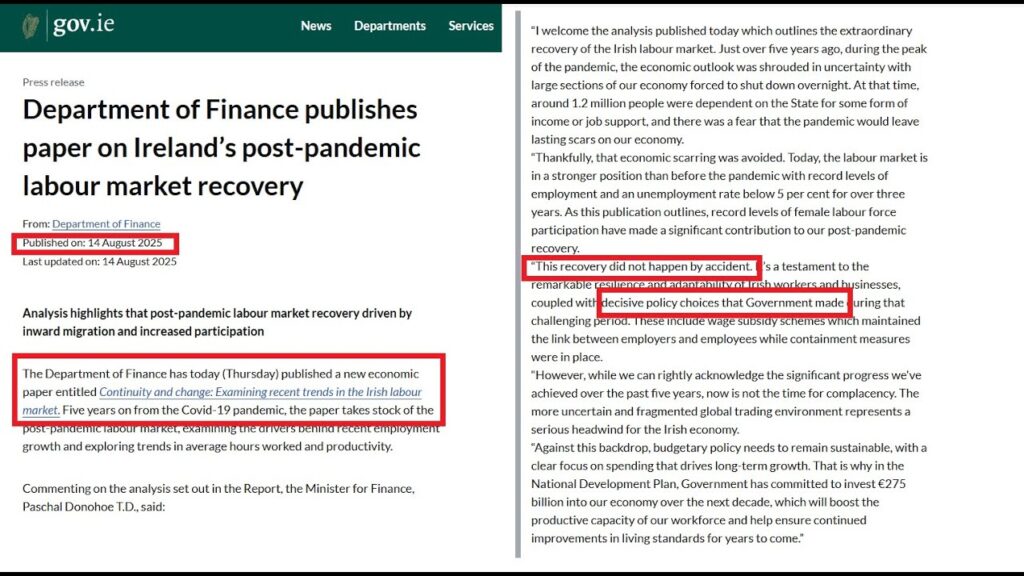Click highlighted 'This recovery did not happen by accident'
Viewport: 1024px width, 576px height.
(642, 267)
